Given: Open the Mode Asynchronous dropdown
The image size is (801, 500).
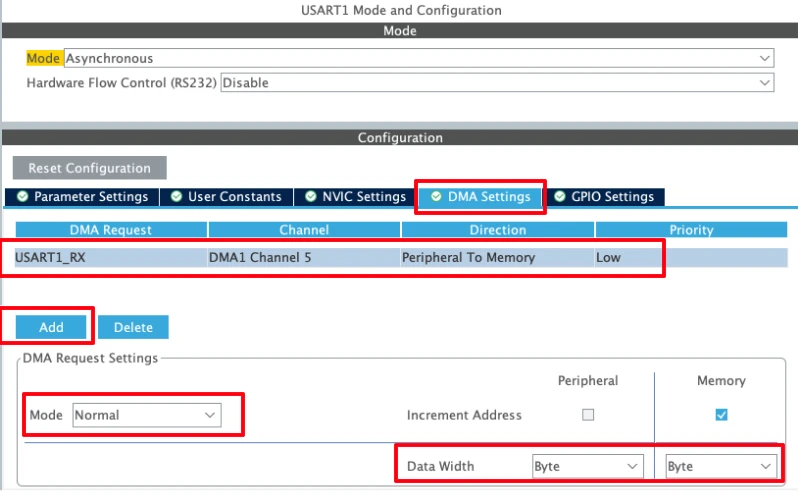Looking at the screenshot, I should point(418,59).
